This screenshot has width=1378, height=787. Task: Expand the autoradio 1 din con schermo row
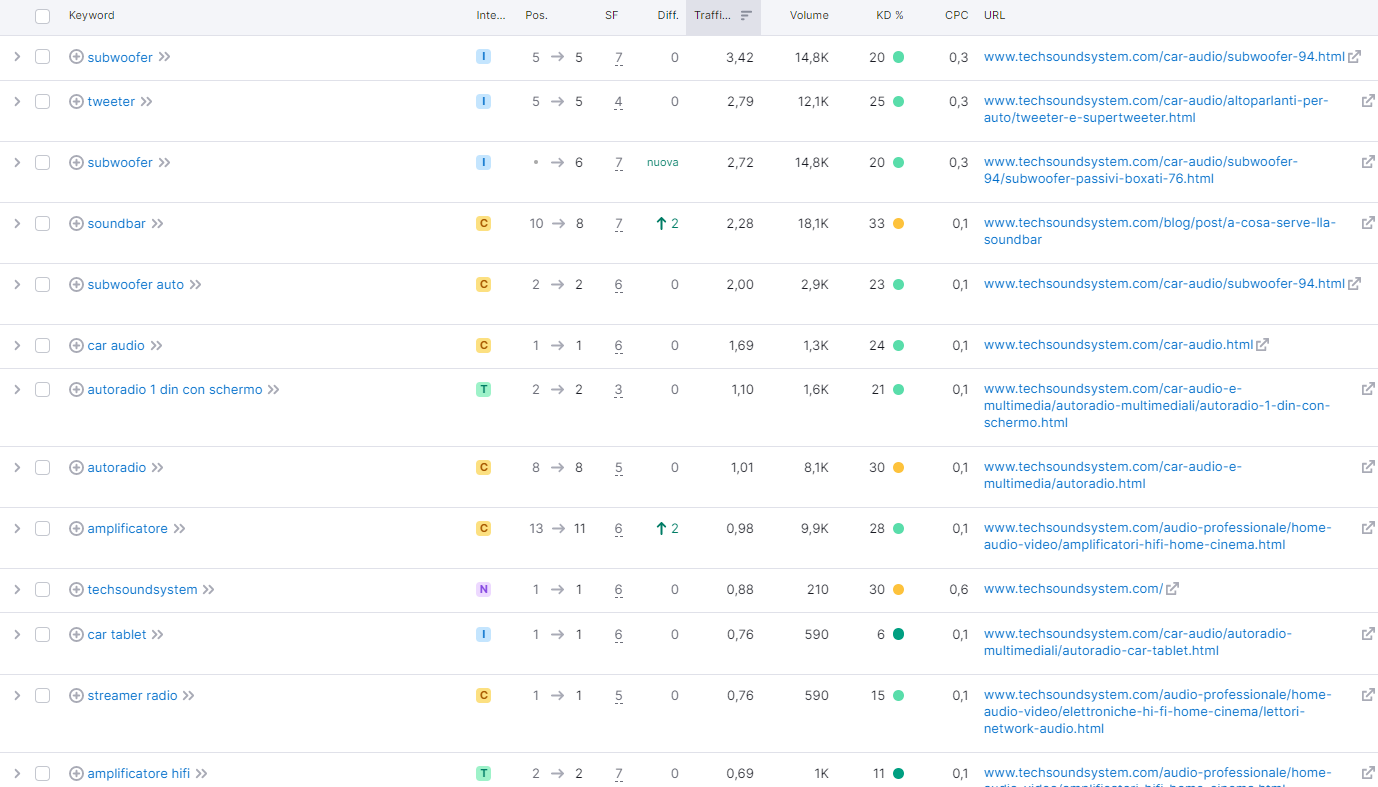click(16, 389)
